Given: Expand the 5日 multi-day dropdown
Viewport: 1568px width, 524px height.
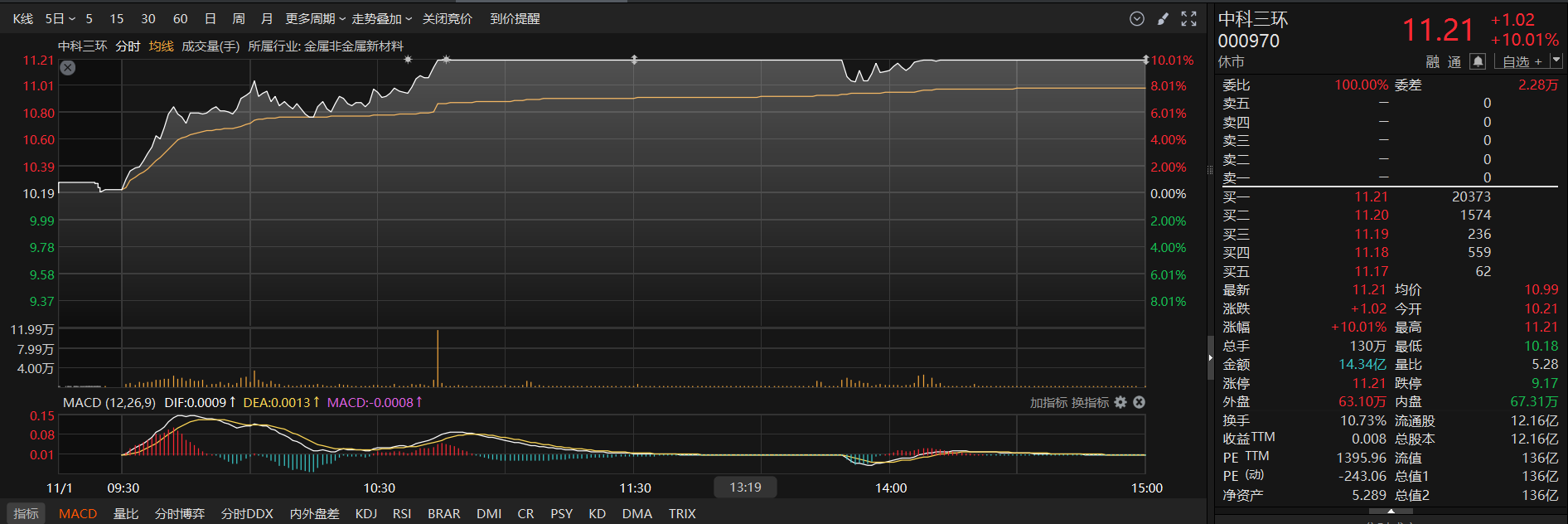Looking at the screenshot, I should tap(60, 19).
